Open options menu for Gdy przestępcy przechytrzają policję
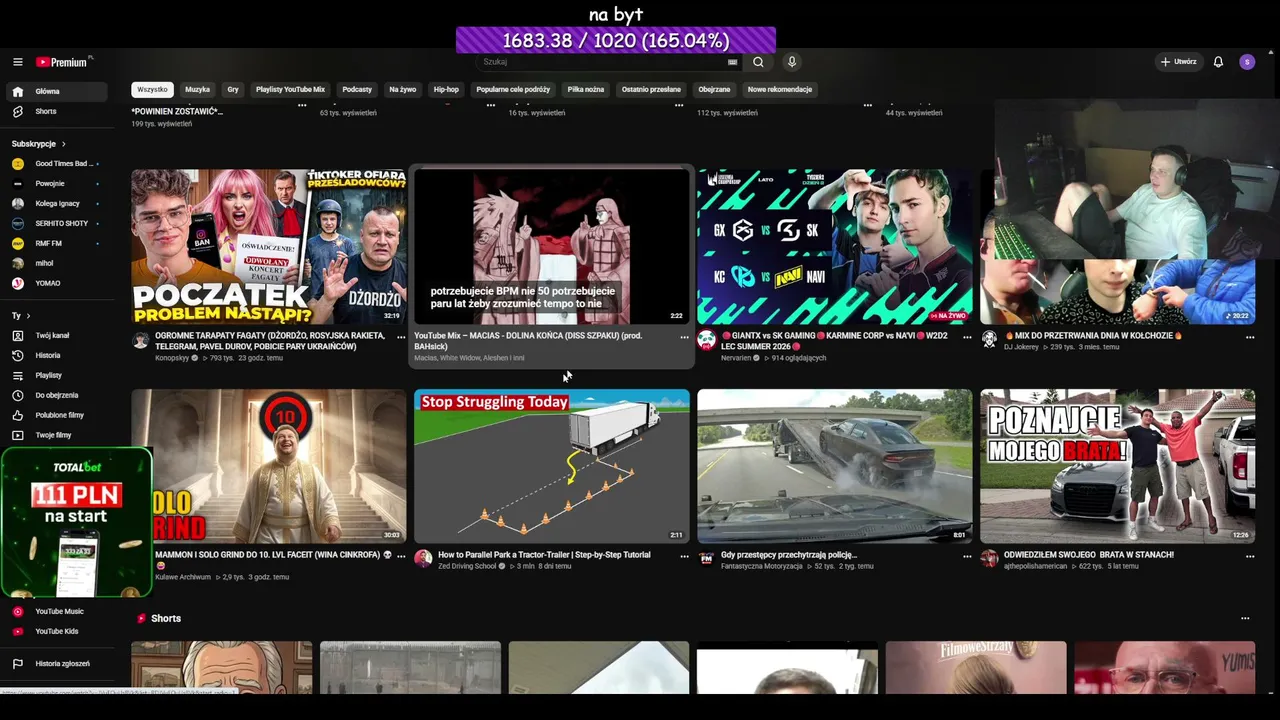Screen dimensions: 1280x720 tap(967, 556)
